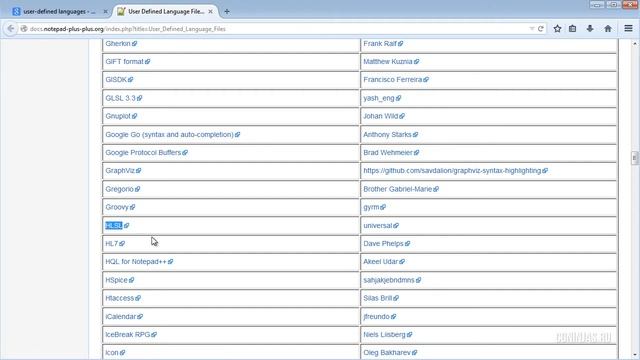Click the scrollbar down arrow
The height and width of the screenshot is (360, 640).
click(x=635, y=355)
